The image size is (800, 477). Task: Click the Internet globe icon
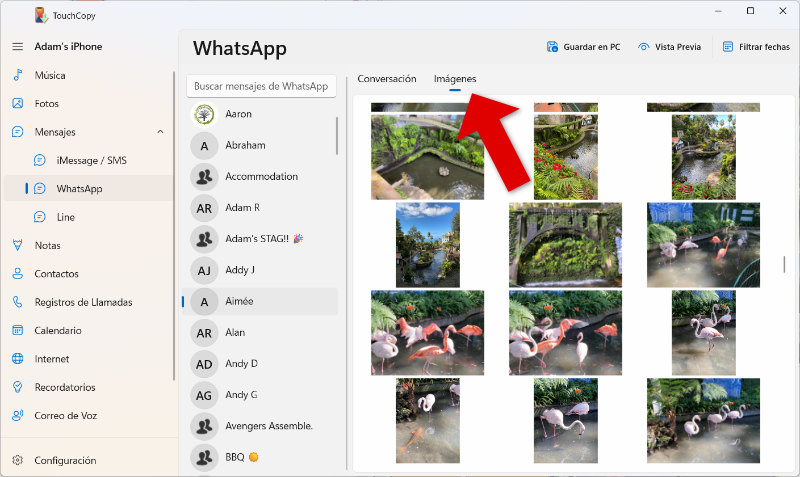(x=17, y=359)
